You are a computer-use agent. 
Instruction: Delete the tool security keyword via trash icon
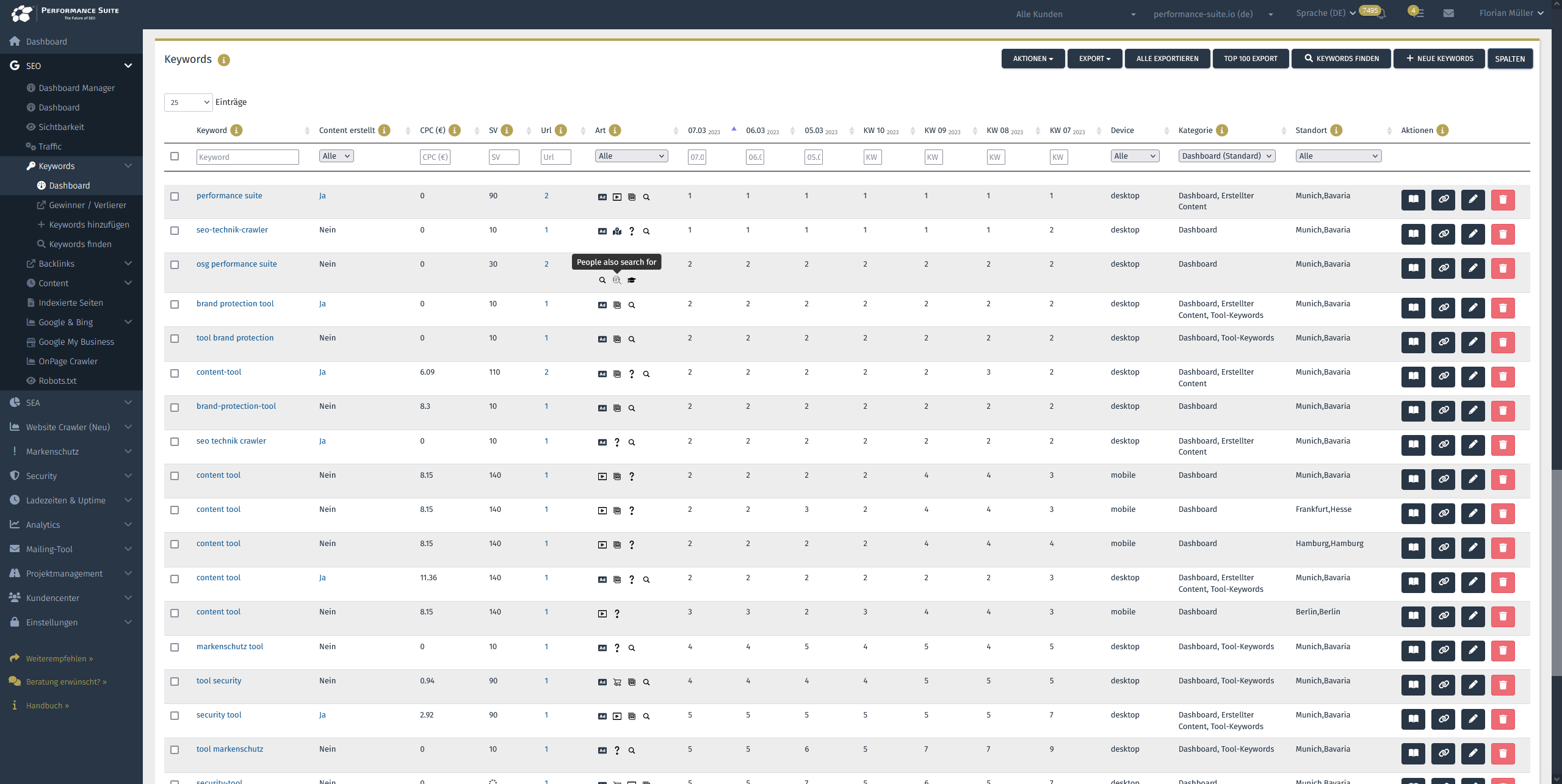tap(1503, 685)
